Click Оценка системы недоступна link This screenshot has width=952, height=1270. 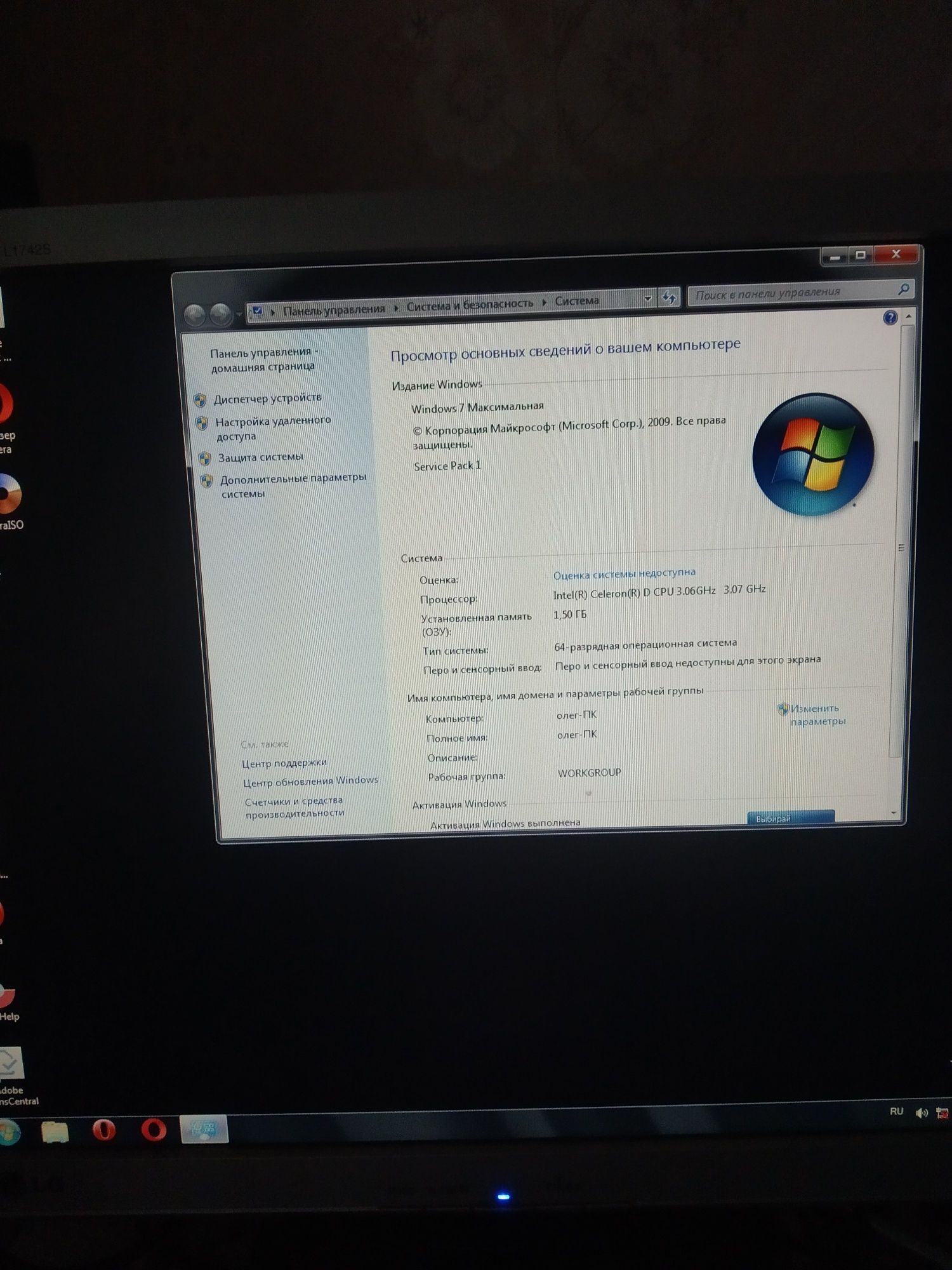[x=624, y=574]
